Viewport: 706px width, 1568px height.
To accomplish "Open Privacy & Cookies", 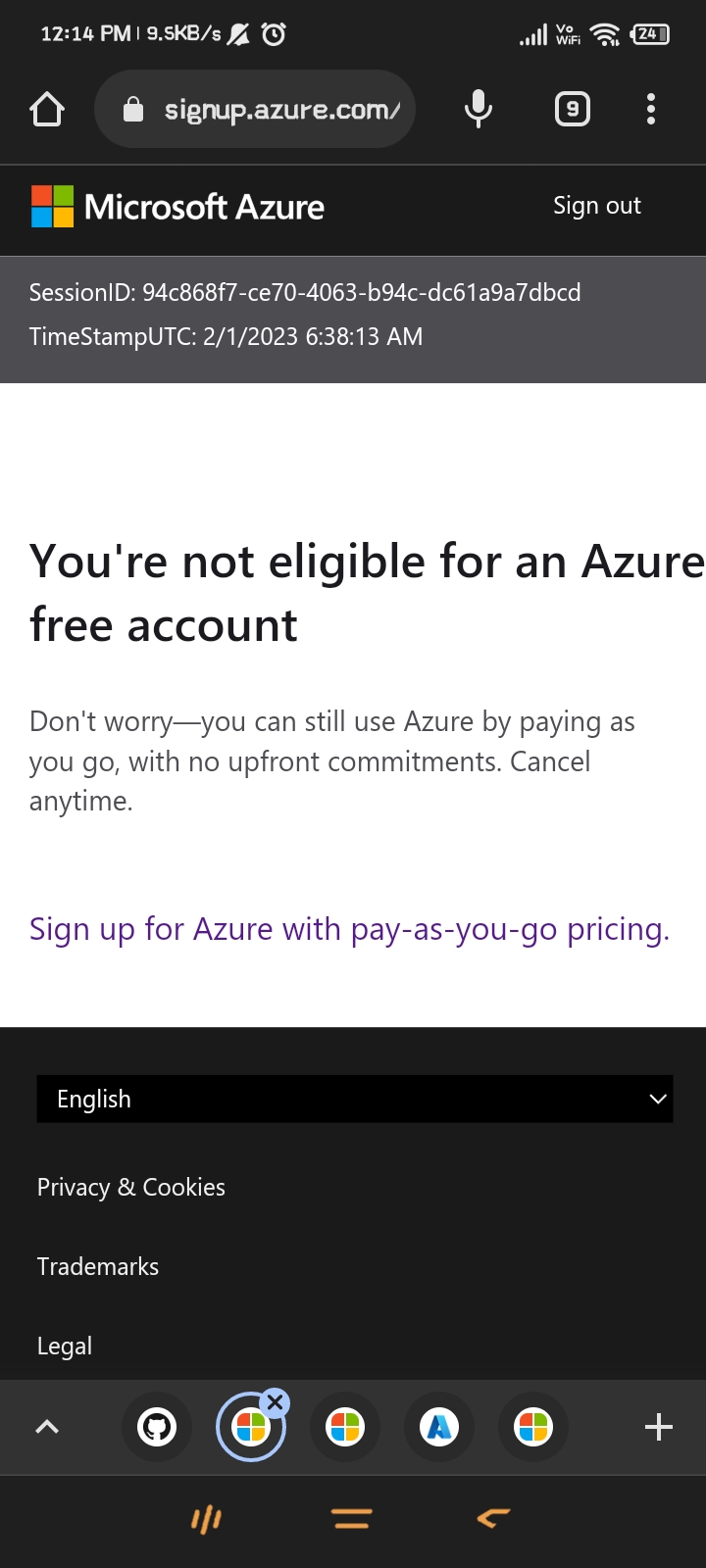I will click(x=130, y=1187).
